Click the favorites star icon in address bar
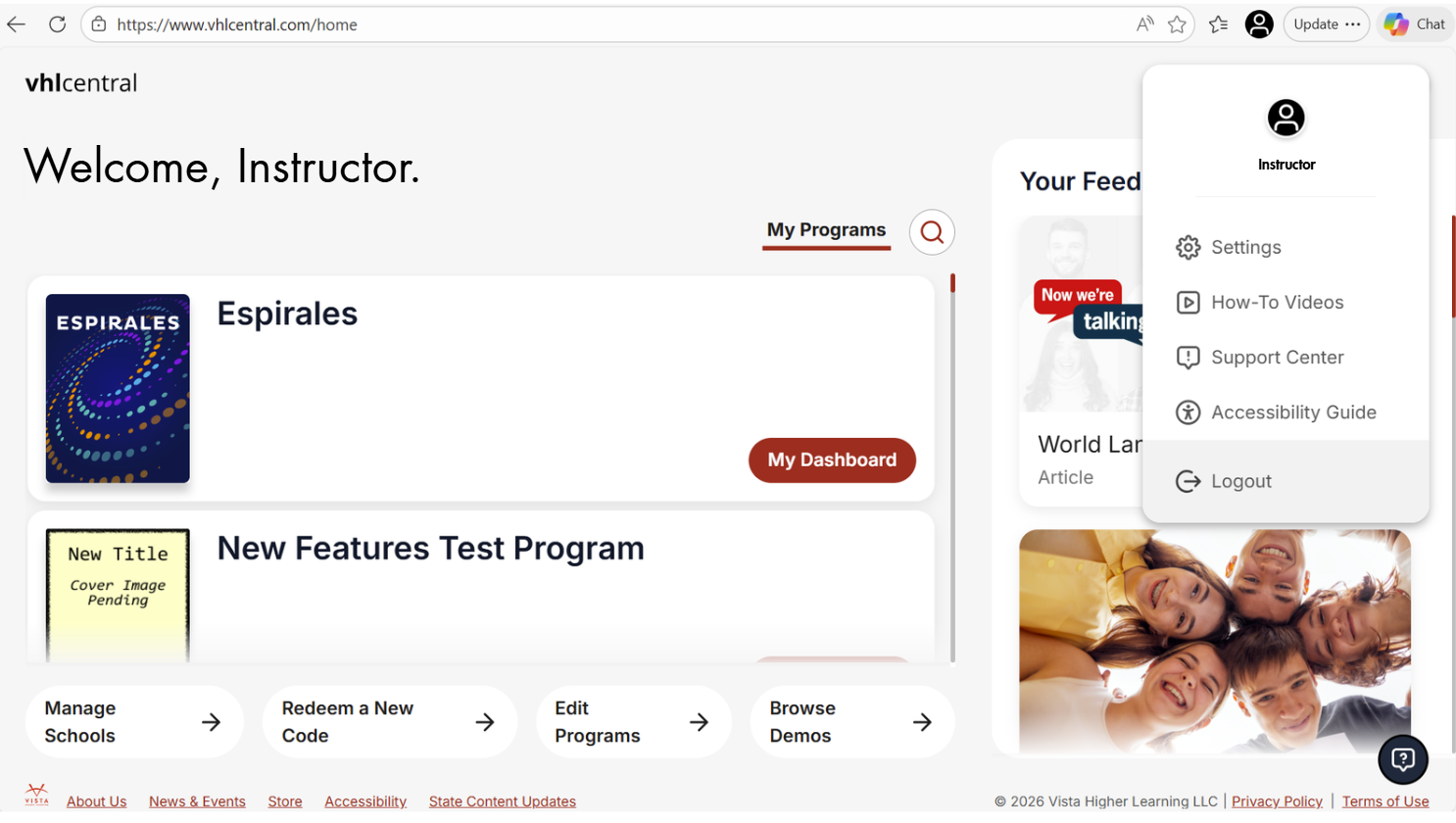This screenshot has width=1456, height=823. 1177,24
